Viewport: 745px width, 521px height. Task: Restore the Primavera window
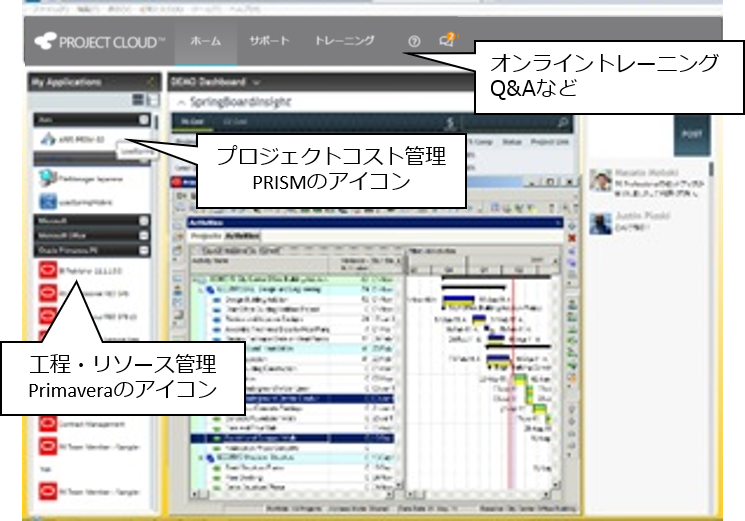pos(551,181)
